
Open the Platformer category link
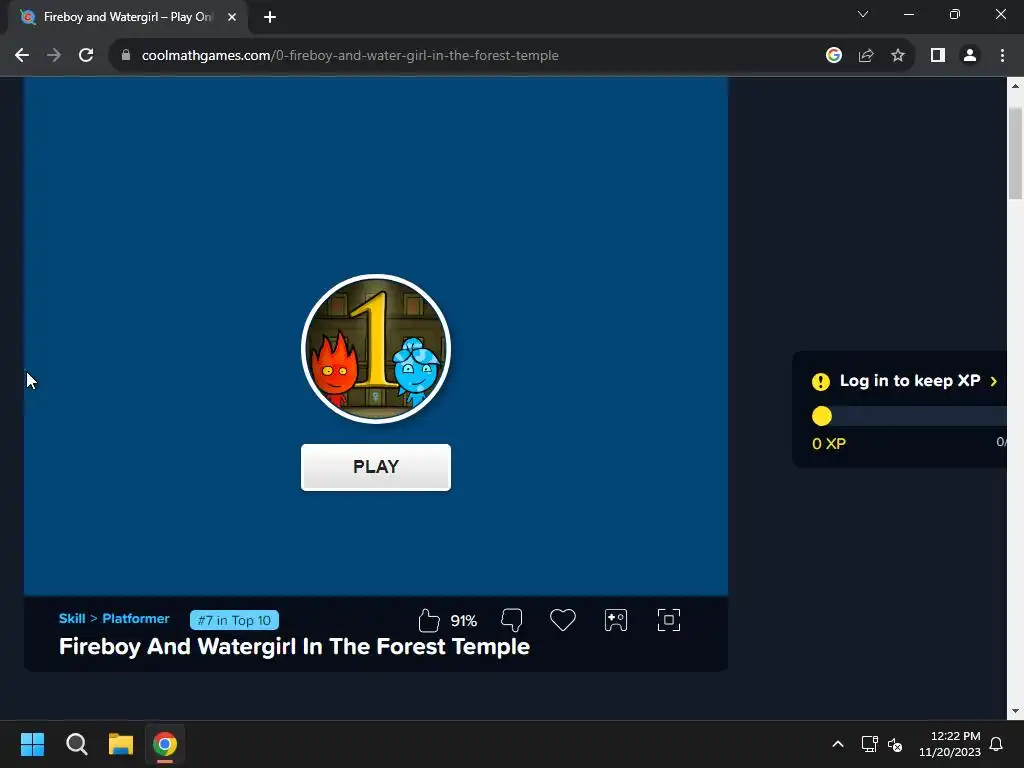[136, 618]
